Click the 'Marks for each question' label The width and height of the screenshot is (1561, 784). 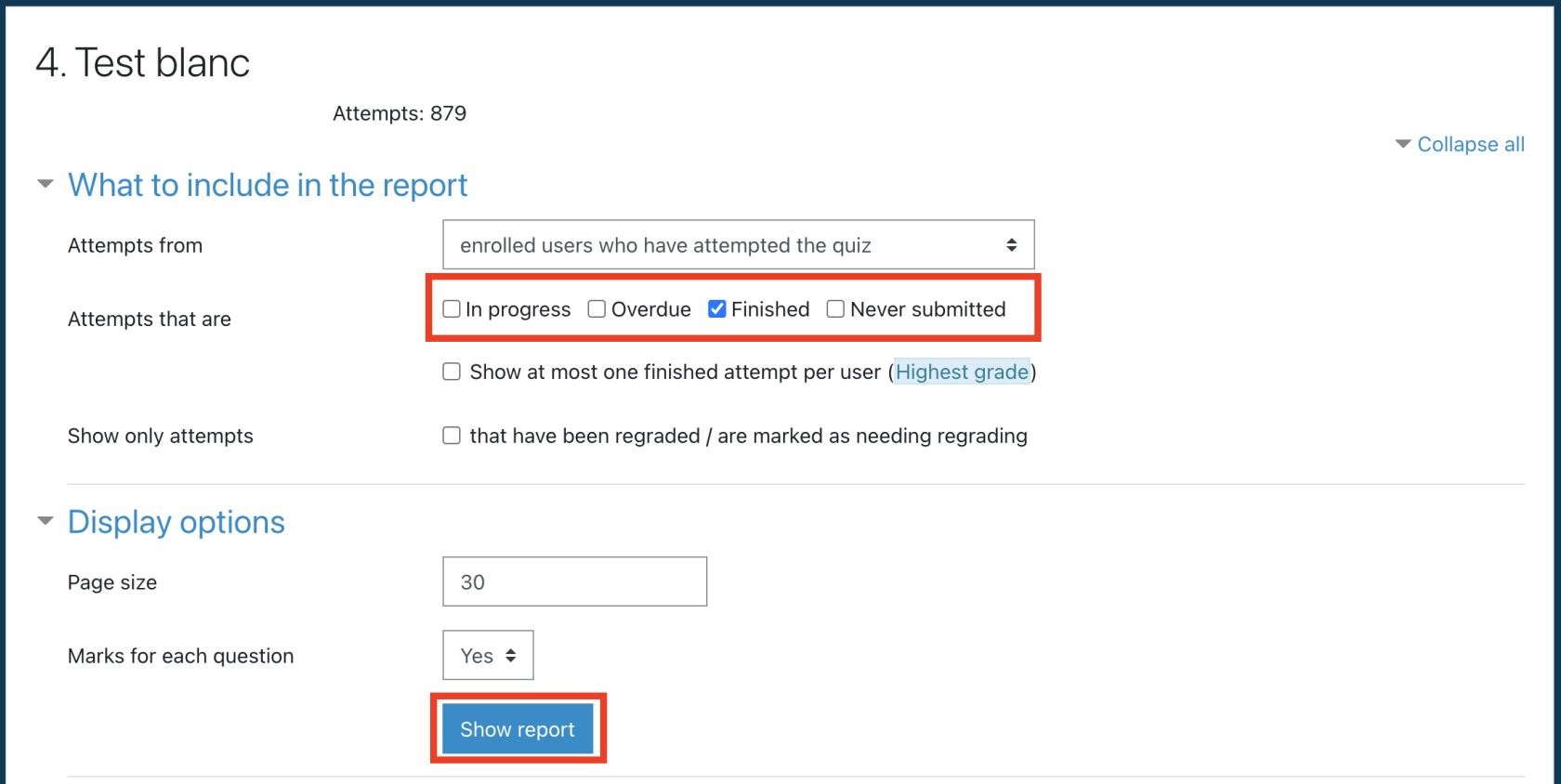[x=180, y=656]
